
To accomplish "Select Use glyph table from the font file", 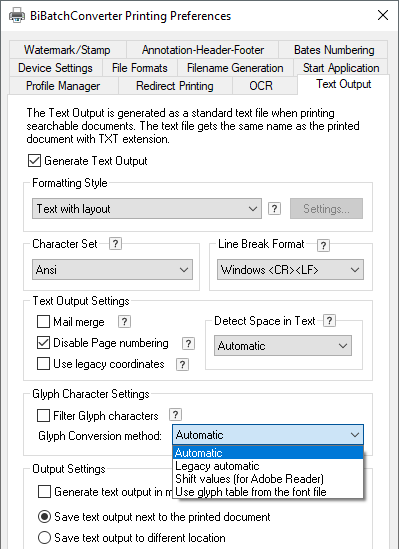I will click(268, 492).
